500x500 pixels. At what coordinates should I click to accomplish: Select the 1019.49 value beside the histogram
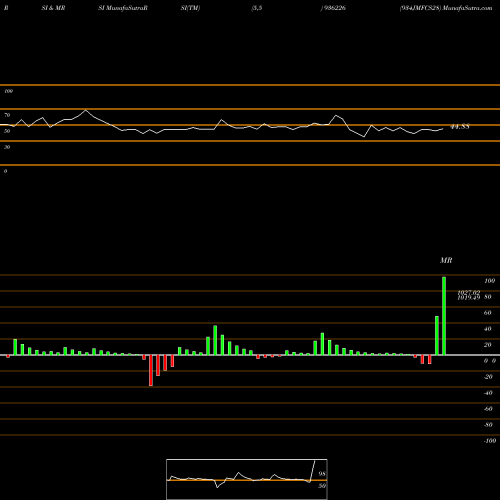coord(468,297)
